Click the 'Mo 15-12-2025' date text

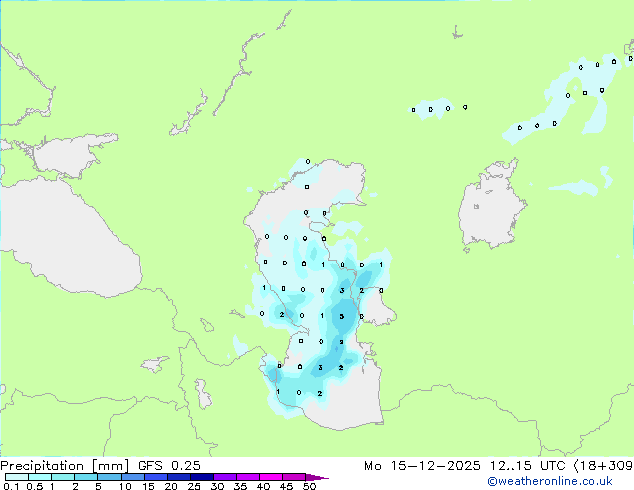[x=422, y=466]
